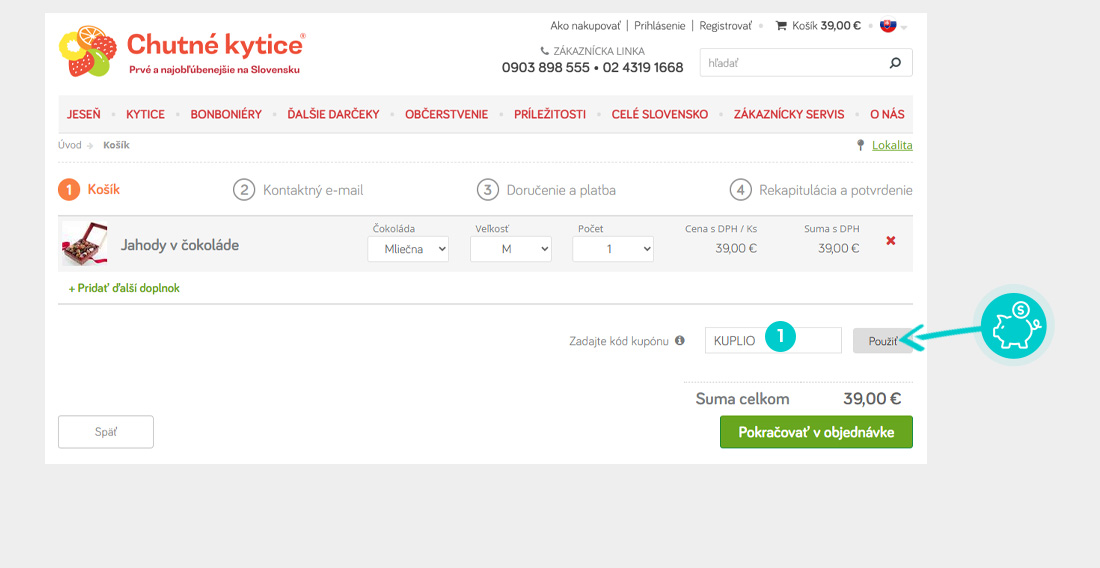This screenshot has height=568, width=1100.
Task: Expand the Veľkosť size dropdown
Action: [510, 249]
